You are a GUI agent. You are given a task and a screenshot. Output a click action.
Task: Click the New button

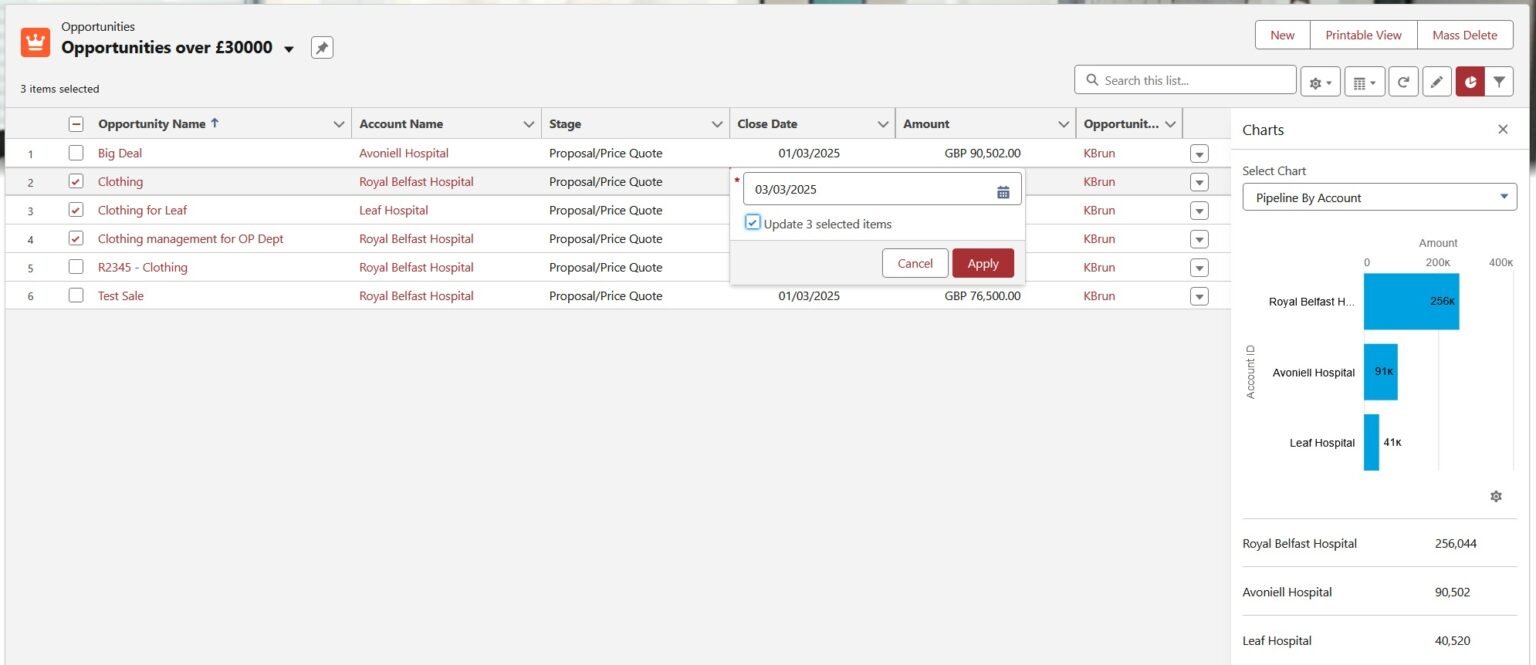[1281, 34]
